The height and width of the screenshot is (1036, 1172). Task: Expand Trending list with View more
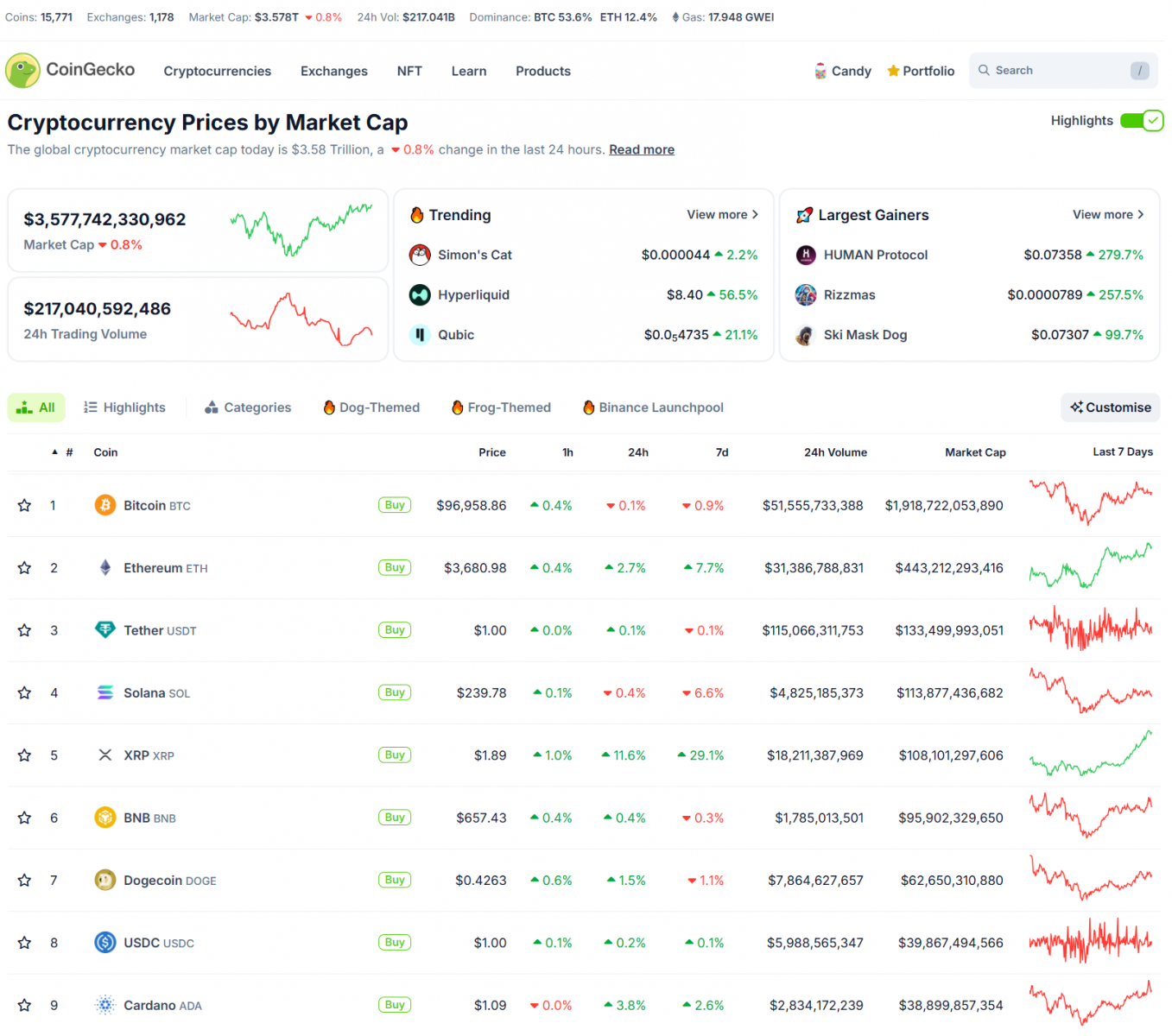(x=722, y=215)
